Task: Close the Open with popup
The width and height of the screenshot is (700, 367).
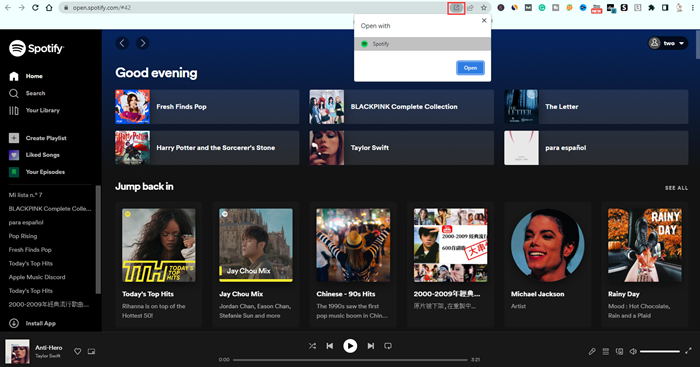Action: click(x=484, y=21)
